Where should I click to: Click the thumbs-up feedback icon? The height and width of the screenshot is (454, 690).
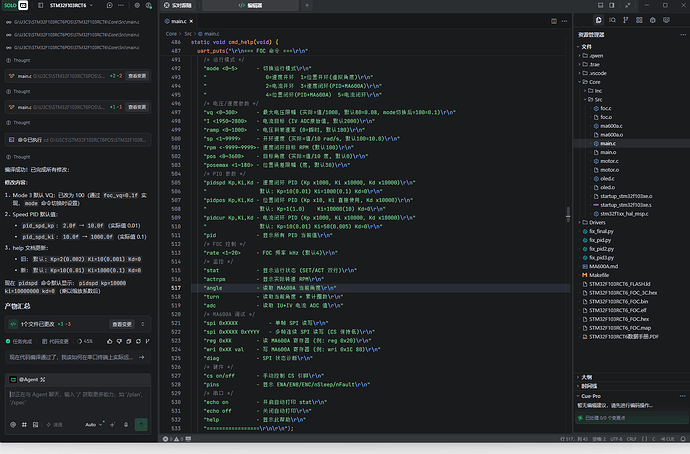coord(110,341)
